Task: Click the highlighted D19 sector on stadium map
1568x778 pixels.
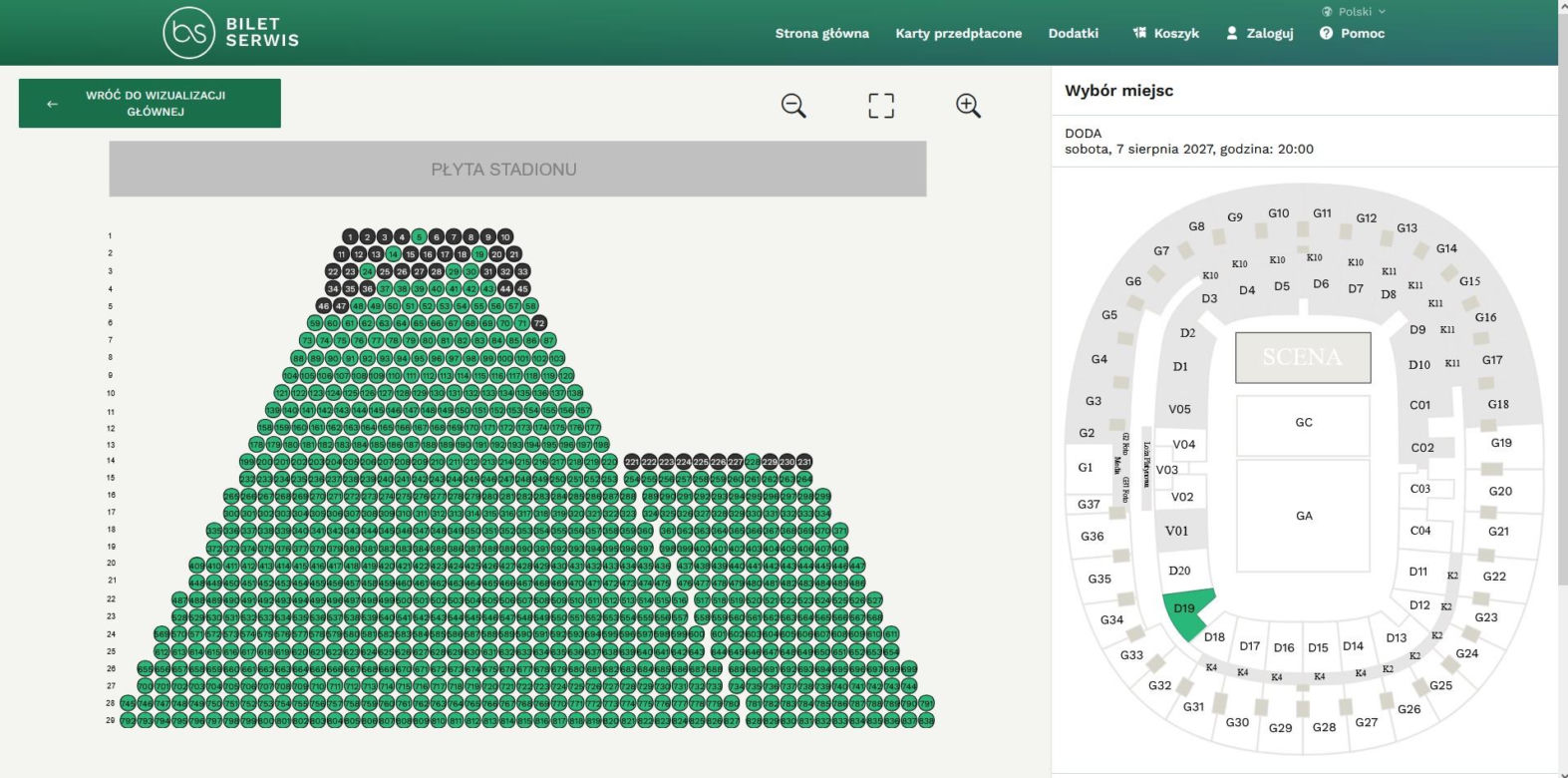Action: [x=1186, y=611]
